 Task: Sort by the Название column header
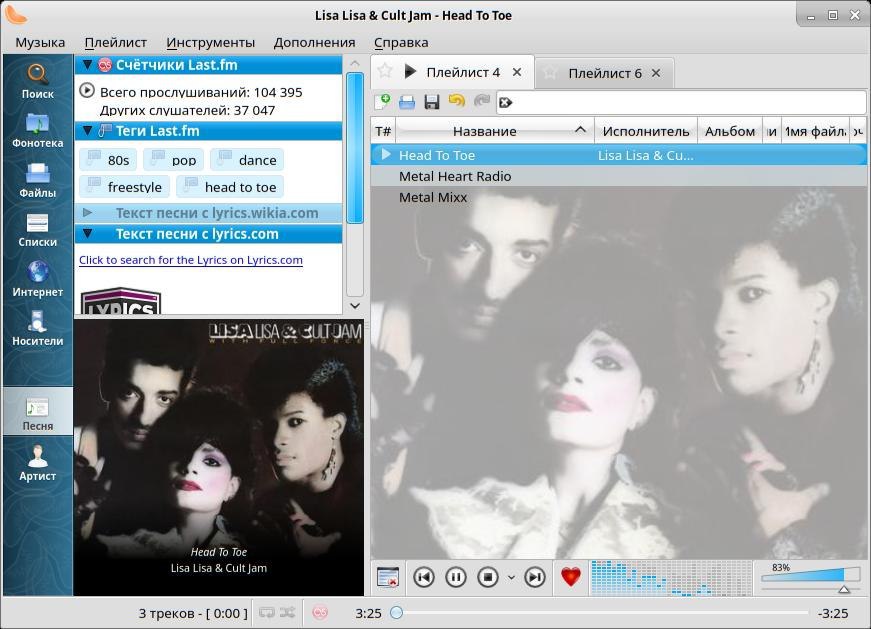pyautogui.click(x=494, y=132)
